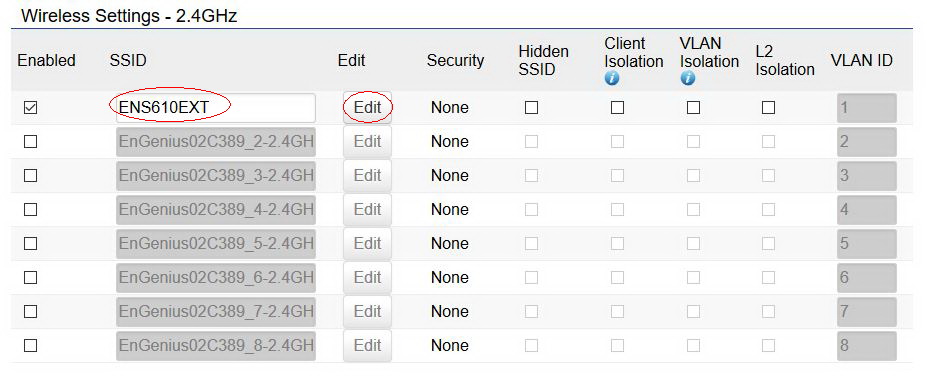The width and height of the screenshot is (927, 378).
Task: Click the Edit button for ENS610EXT
Action: [x=367, y=108]
